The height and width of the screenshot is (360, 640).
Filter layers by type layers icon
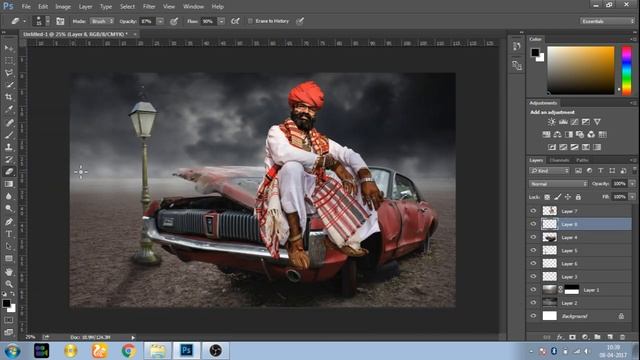[x=600, y=171]
